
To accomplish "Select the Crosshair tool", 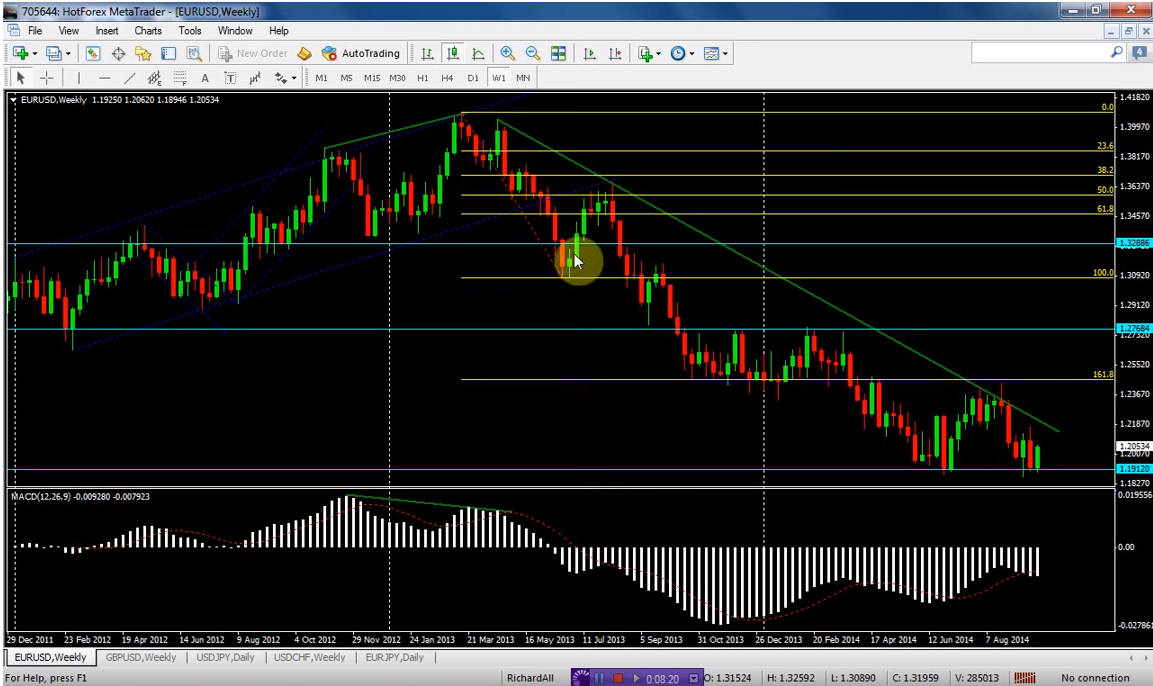I will tap(46, 77).
